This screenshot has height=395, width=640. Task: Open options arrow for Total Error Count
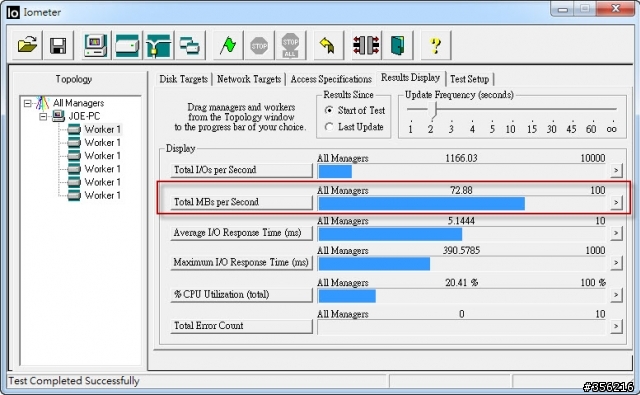point(616,326)
